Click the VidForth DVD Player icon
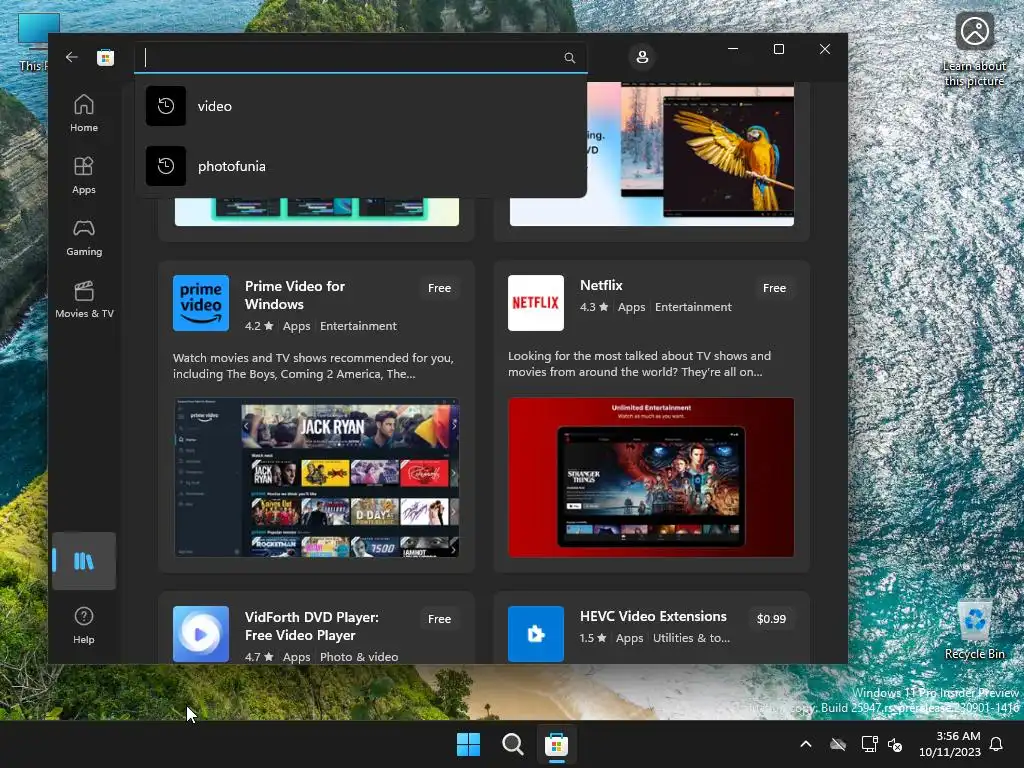Screen dimensions: 1024x768 click(201, 634)
